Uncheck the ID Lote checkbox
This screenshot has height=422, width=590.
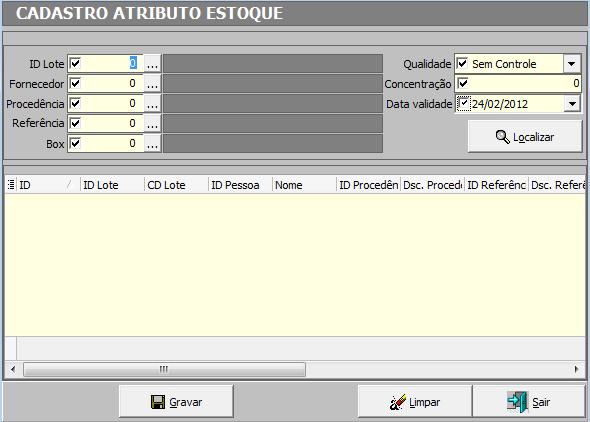(x=75, y=63)
